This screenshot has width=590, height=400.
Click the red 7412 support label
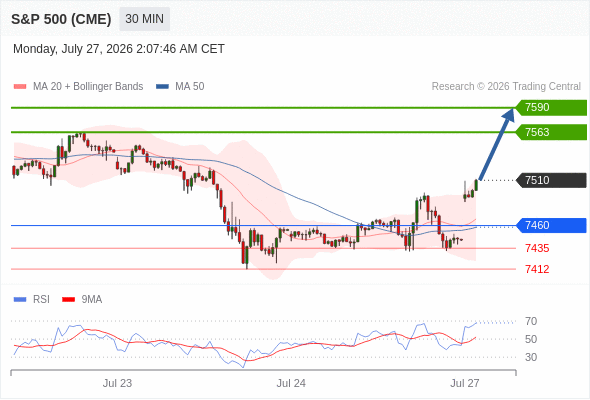537,269
